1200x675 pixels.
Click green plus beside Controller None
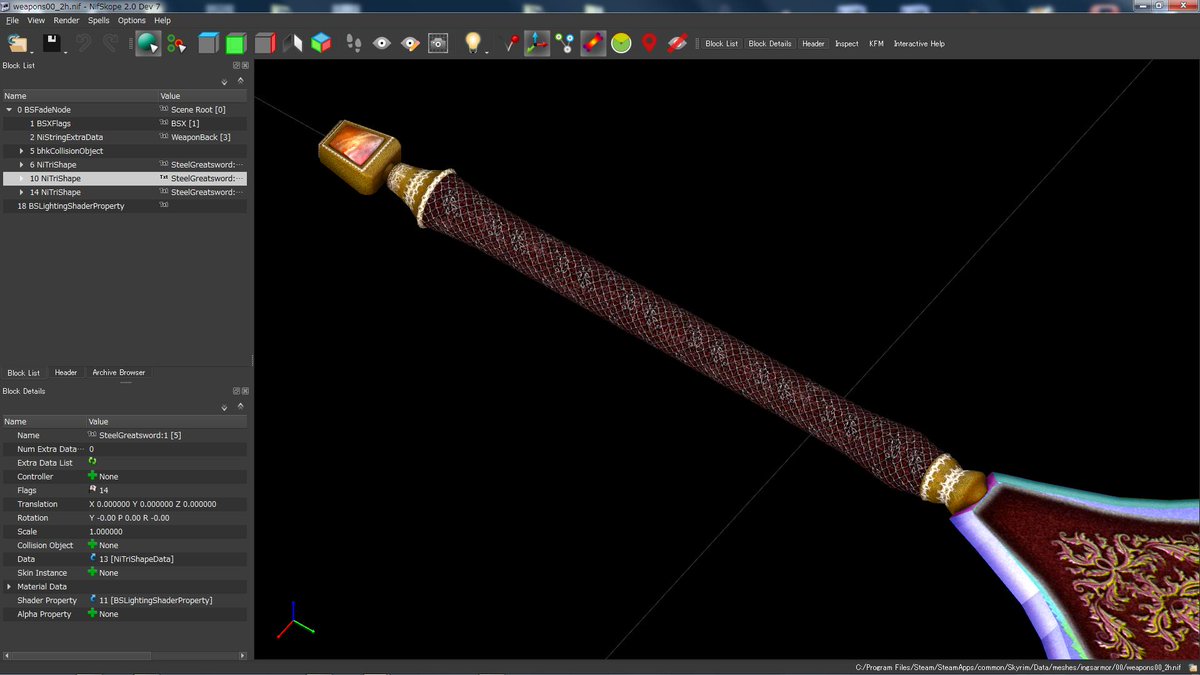(x=93, y=476)
